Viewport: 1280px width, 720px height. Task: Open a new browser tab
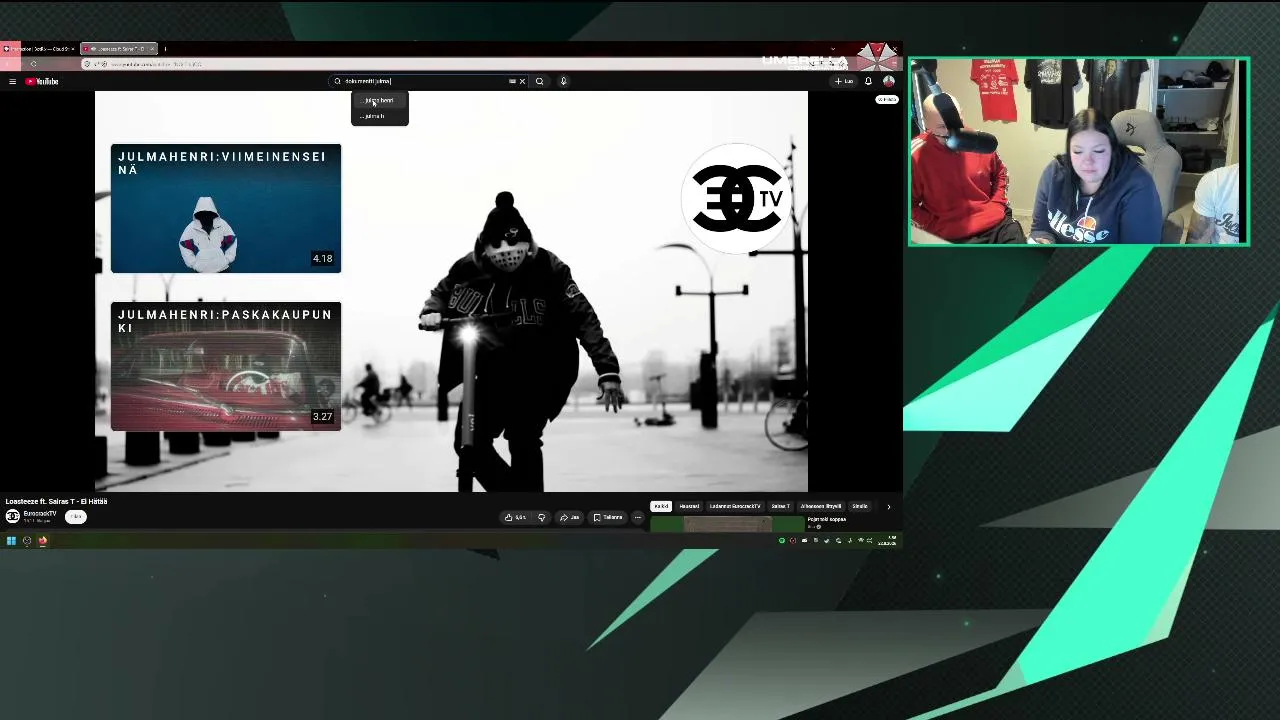[x=166, y=49]
